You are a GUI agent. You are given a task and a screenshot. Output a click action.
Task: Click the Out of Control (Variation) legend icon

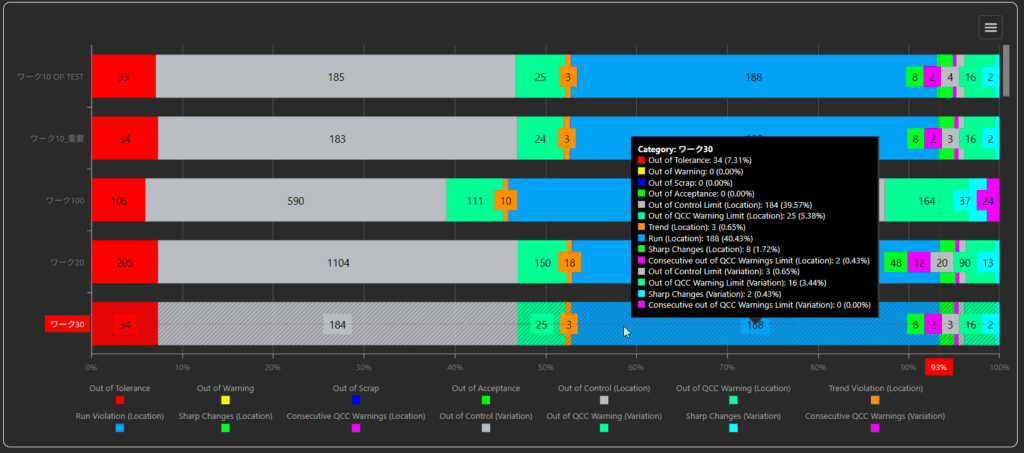pyautogui.click(x=486, y=428)
